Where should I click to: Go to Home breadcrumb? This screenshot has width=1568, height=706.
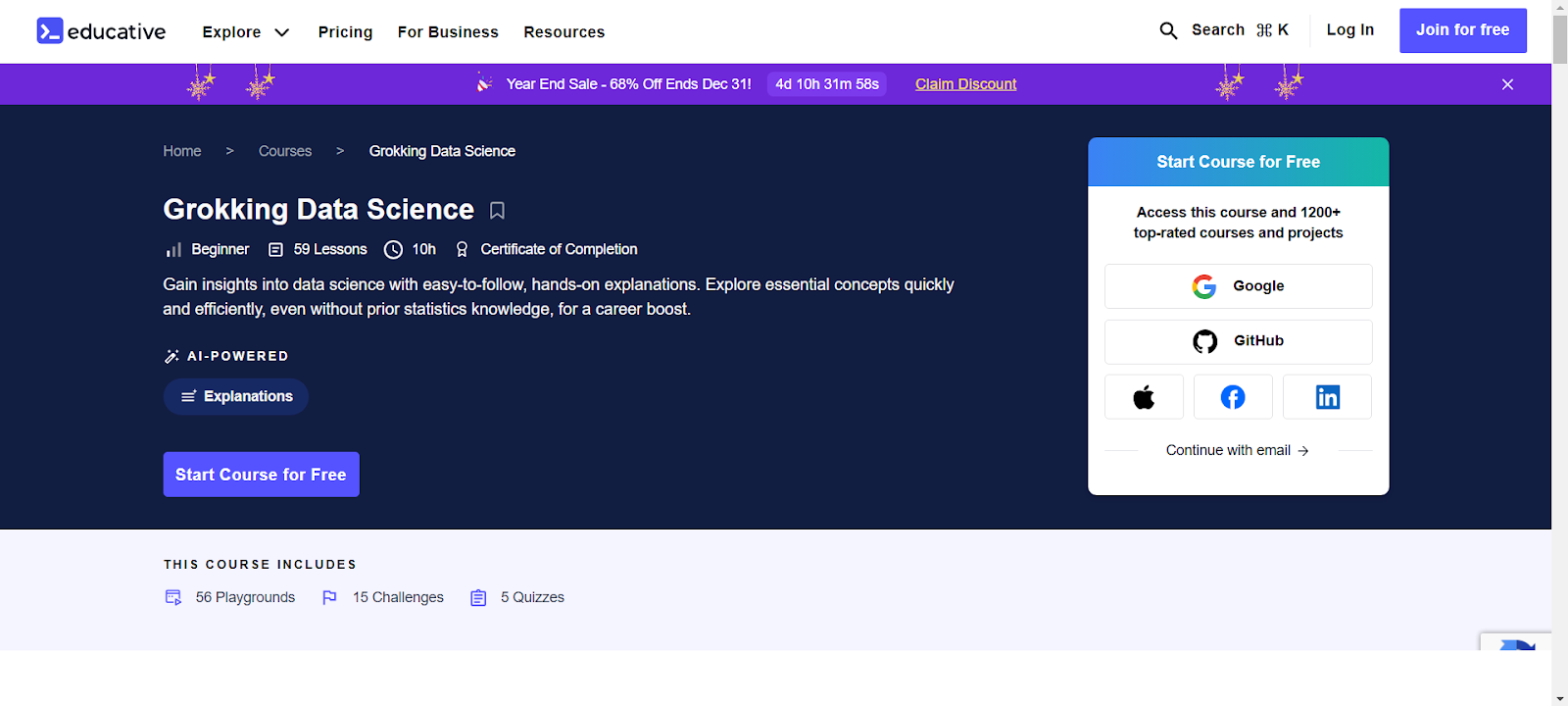[182, 151]
